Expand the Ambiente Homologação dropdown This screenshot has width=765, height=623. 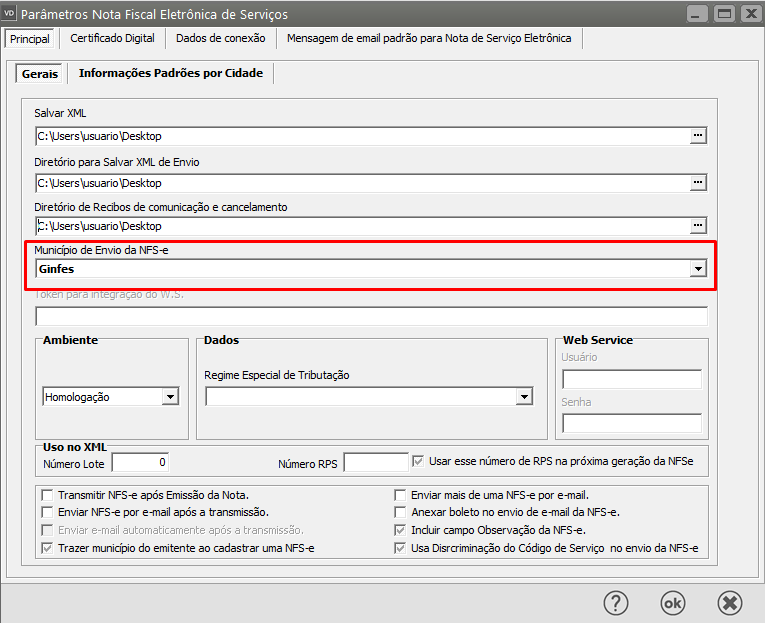click(170, 397)
